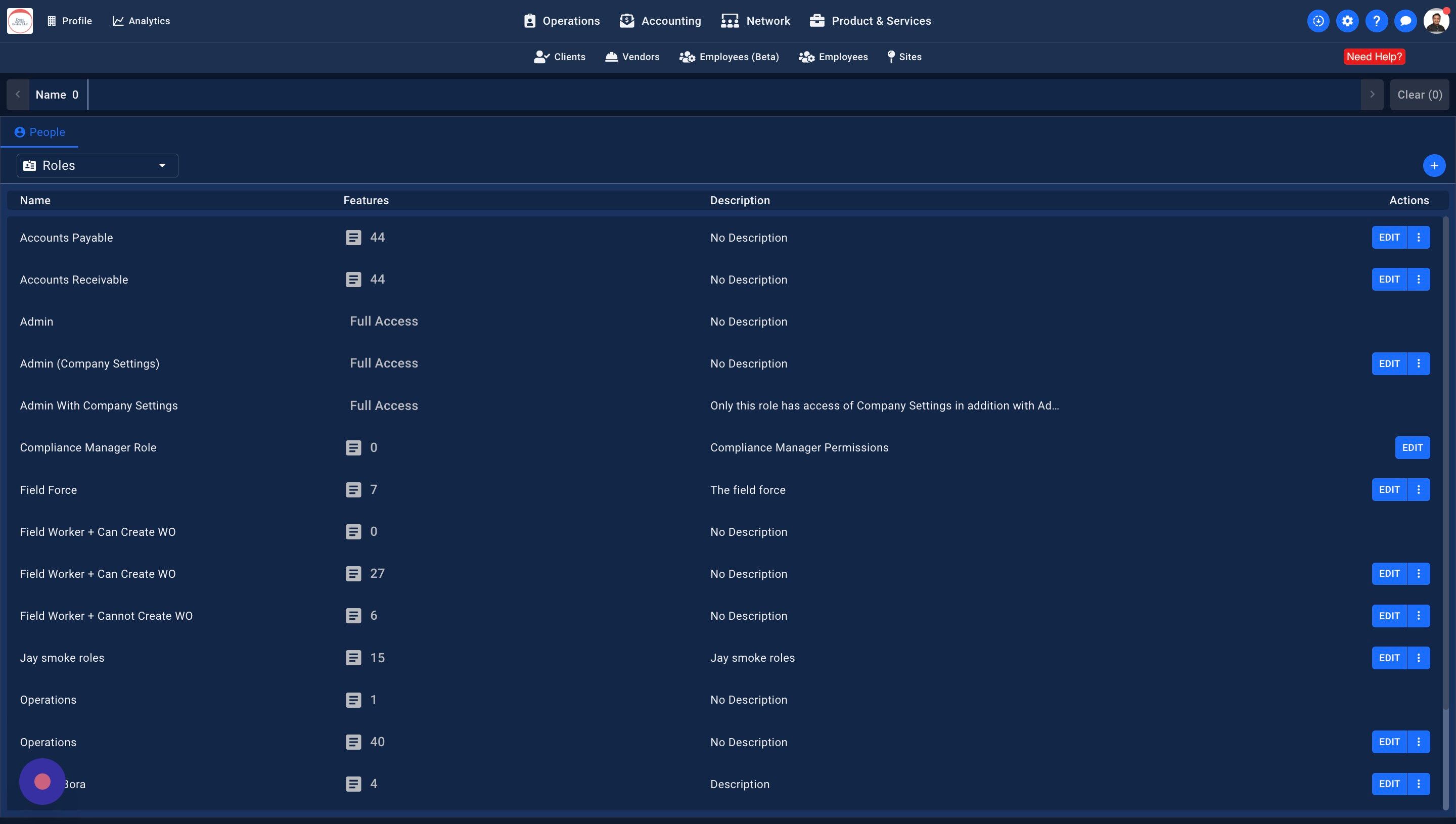Click the question mark help icon
The width and height of the screenshot is (1456, 824).
click(1376, 21)
